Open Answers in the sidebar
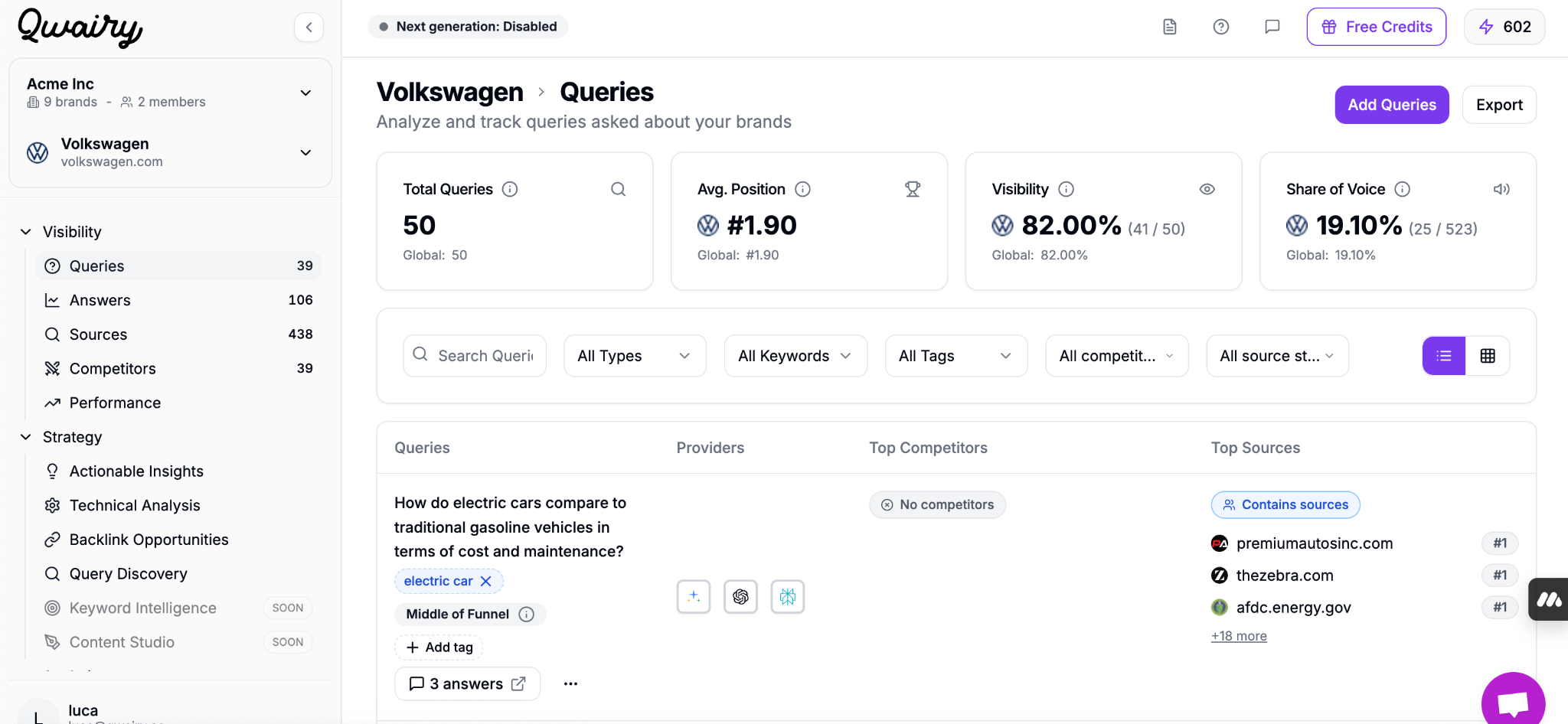This screenshot has height=724, width=1568. 178,300
